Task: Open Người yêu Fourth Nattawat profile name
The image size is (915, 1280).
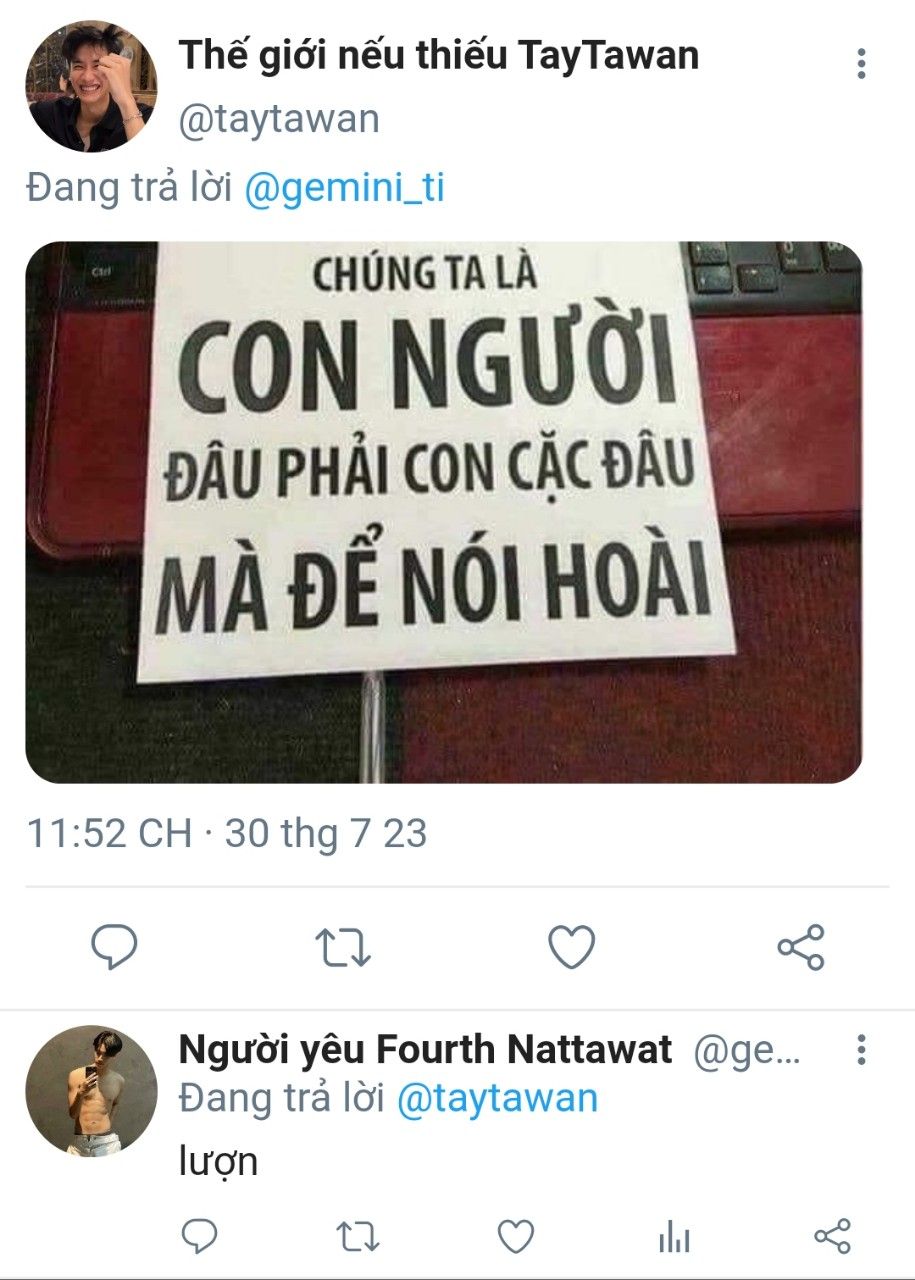Action: 425,1050
